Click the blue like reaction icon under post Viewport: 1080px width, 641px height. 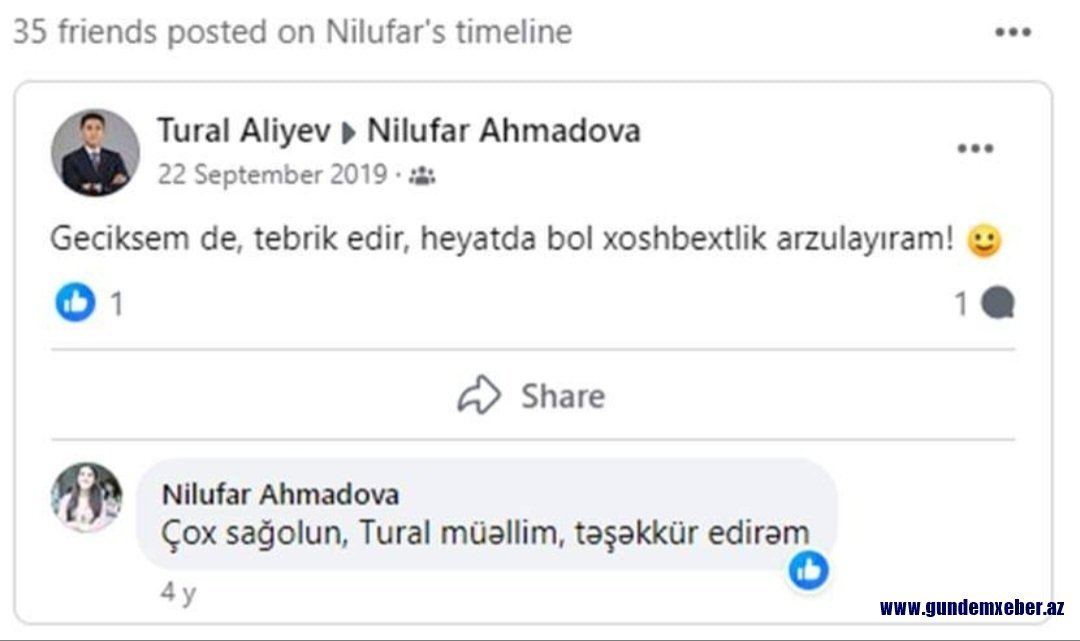coord(76,303)
